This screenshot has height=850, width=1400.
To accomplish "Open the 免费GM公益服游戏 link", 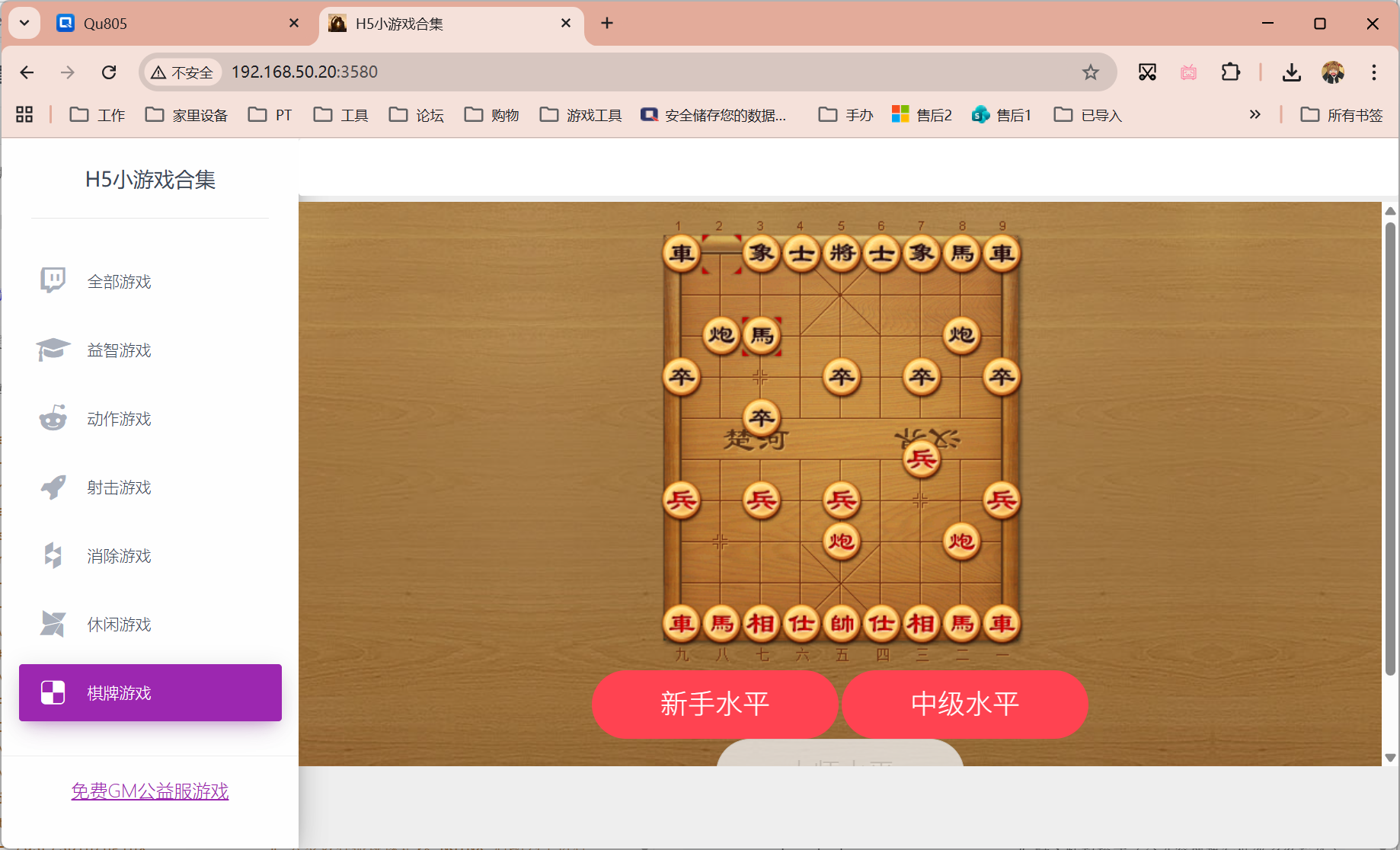I will [149, 791].
